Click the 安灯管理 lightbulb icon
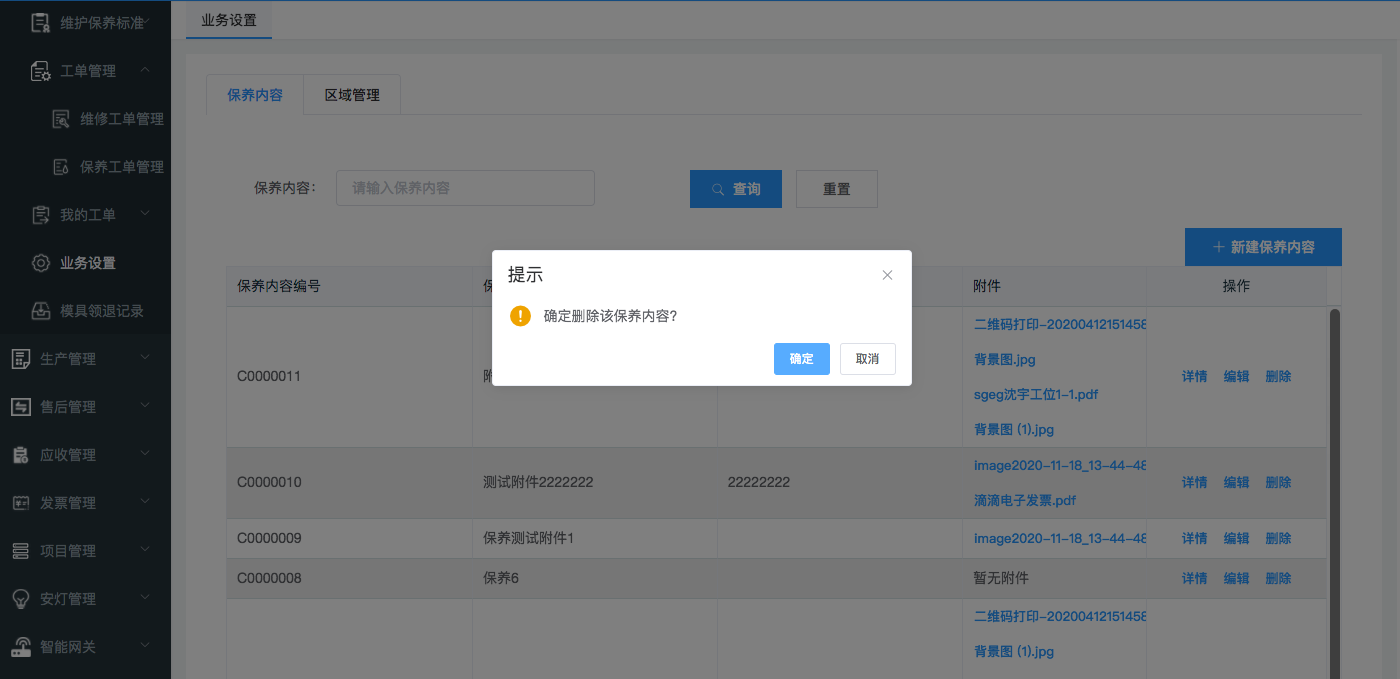The width and height of the screenshot is (1400, 679). 21,599
